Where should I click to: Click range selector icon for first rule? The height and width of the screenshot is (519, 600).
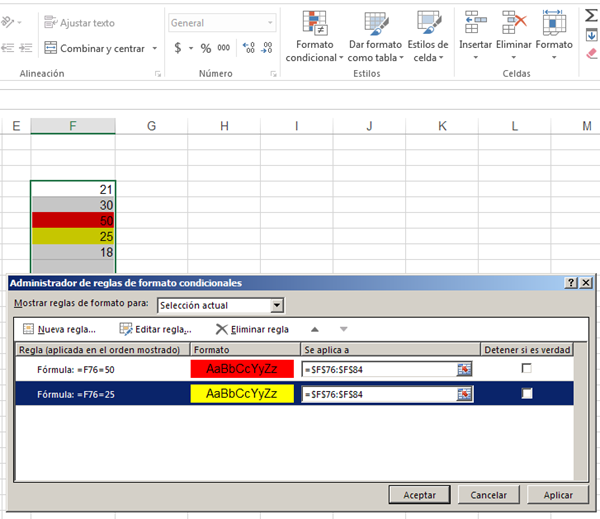tap(464, 369)
